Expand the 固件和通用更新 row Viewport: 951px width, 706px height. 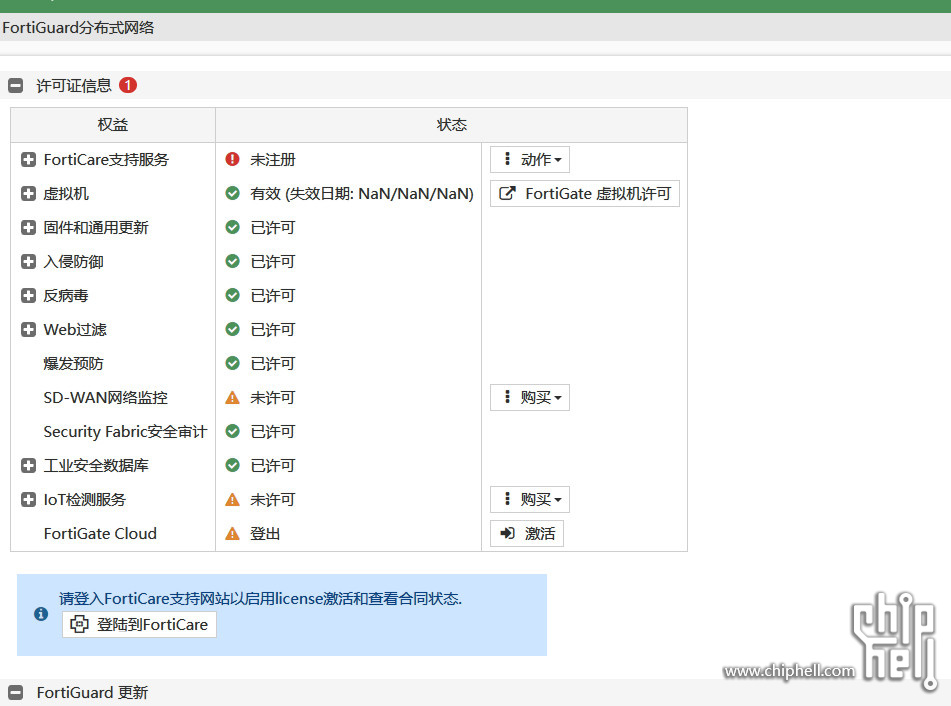point(28,227)
